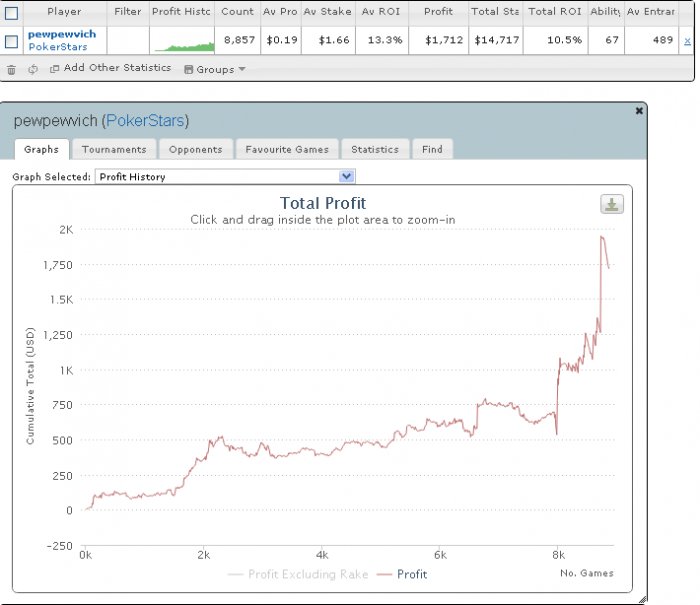
Task: Click the No. Games axis label
Action: 587,573
